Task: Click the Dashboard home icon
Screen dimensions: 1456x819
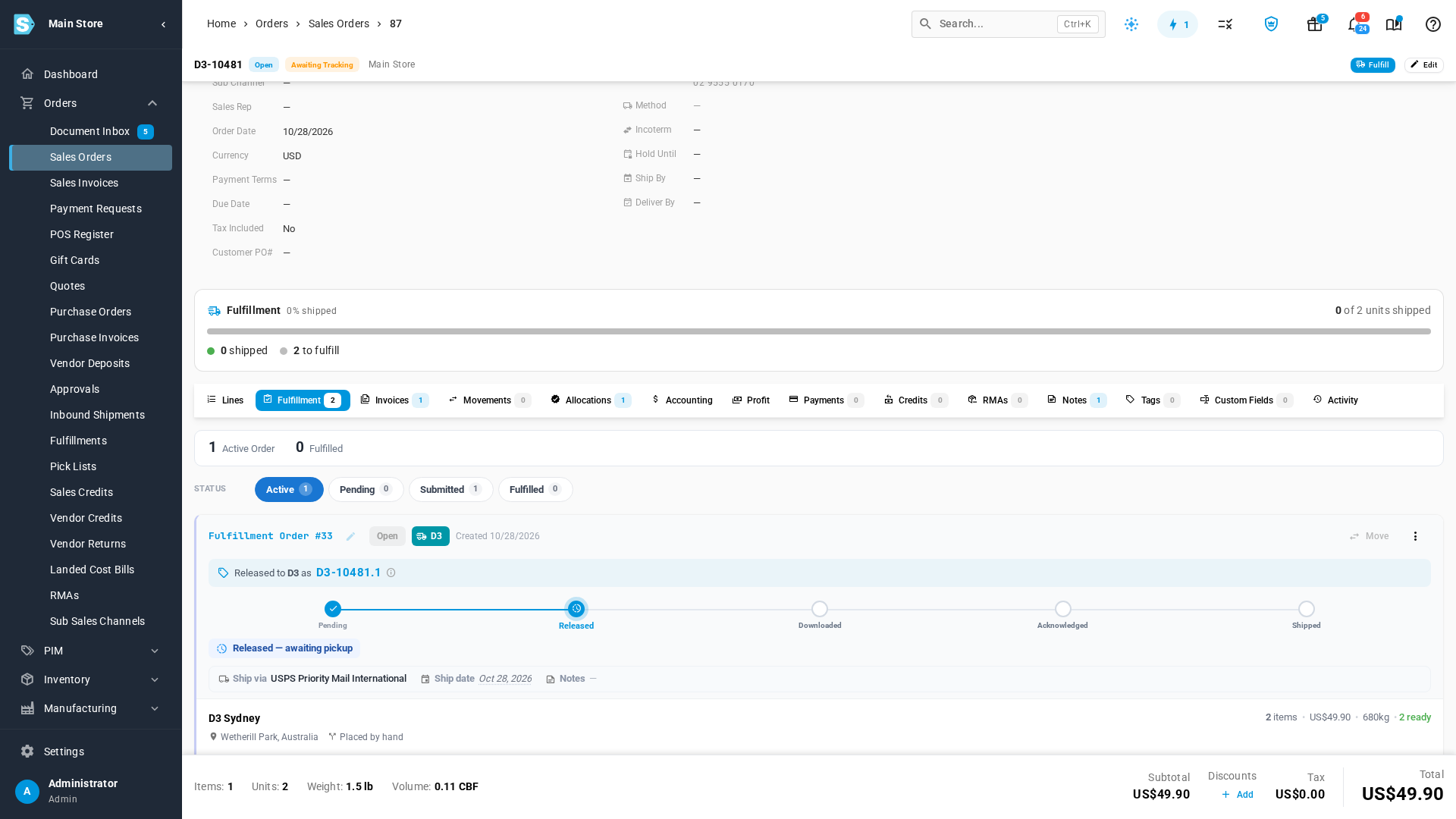Action: [x=27, y=74]
